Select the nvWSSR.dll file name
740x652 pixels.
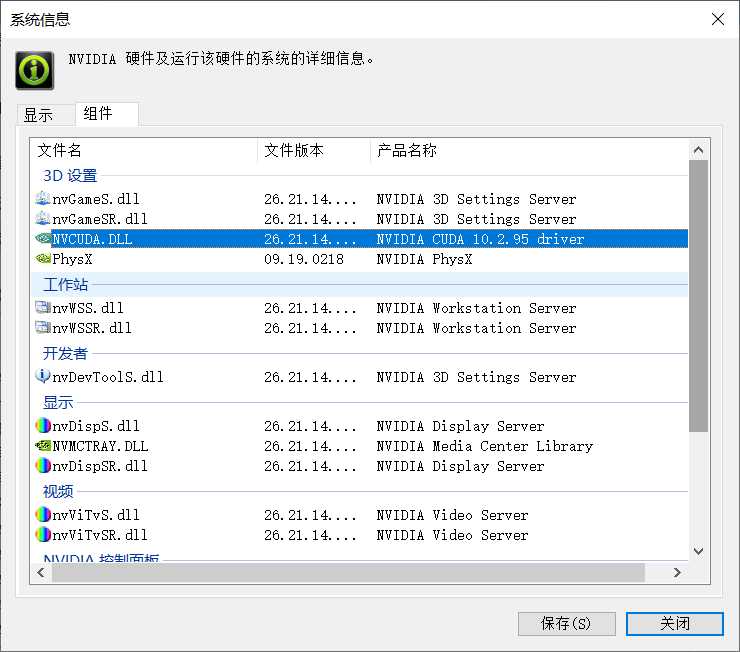92,328
